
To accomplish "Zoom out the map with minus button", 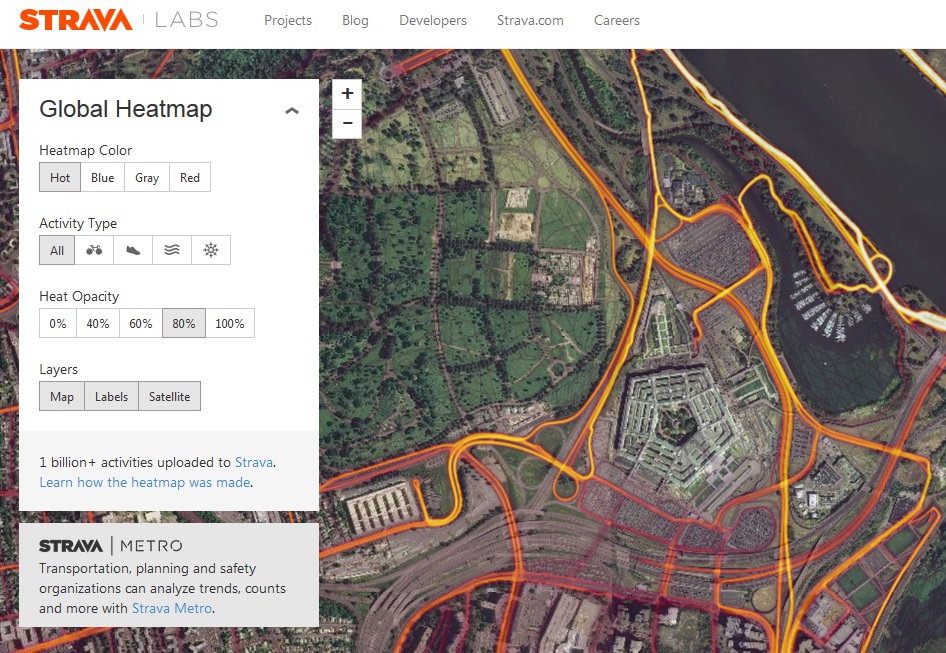I will point(347,124).
